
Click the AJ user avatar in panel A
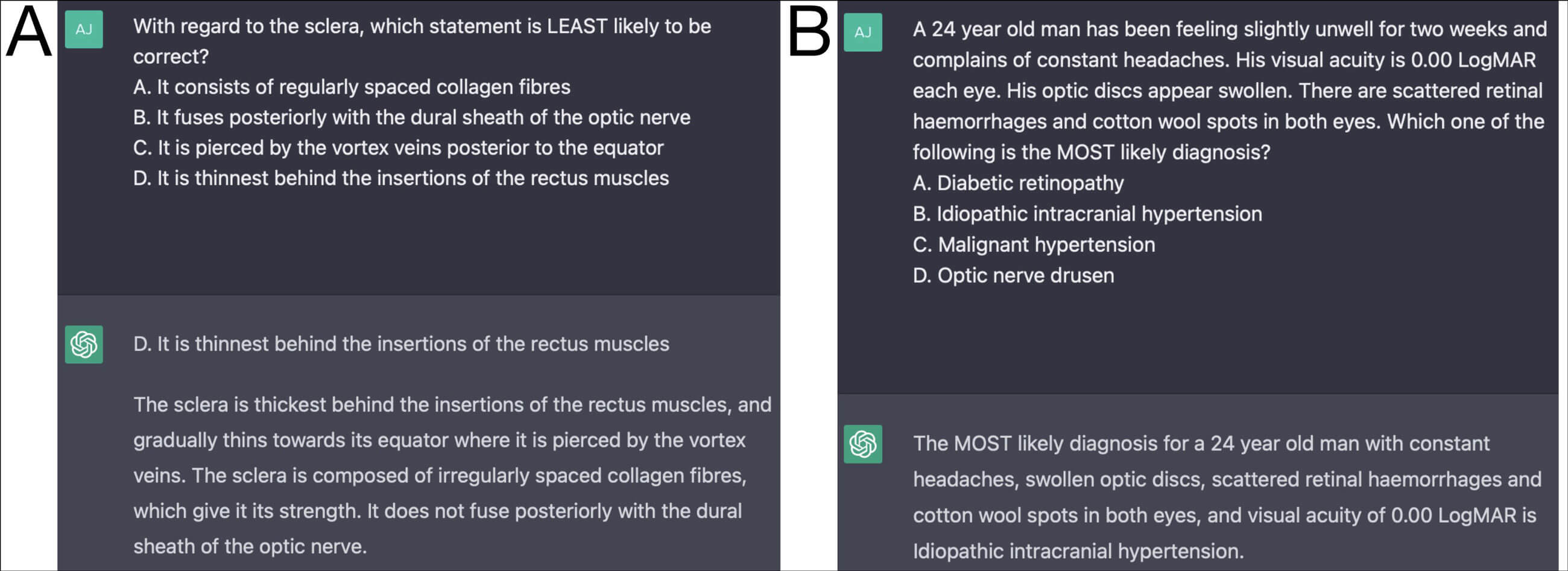click(83, 29)
